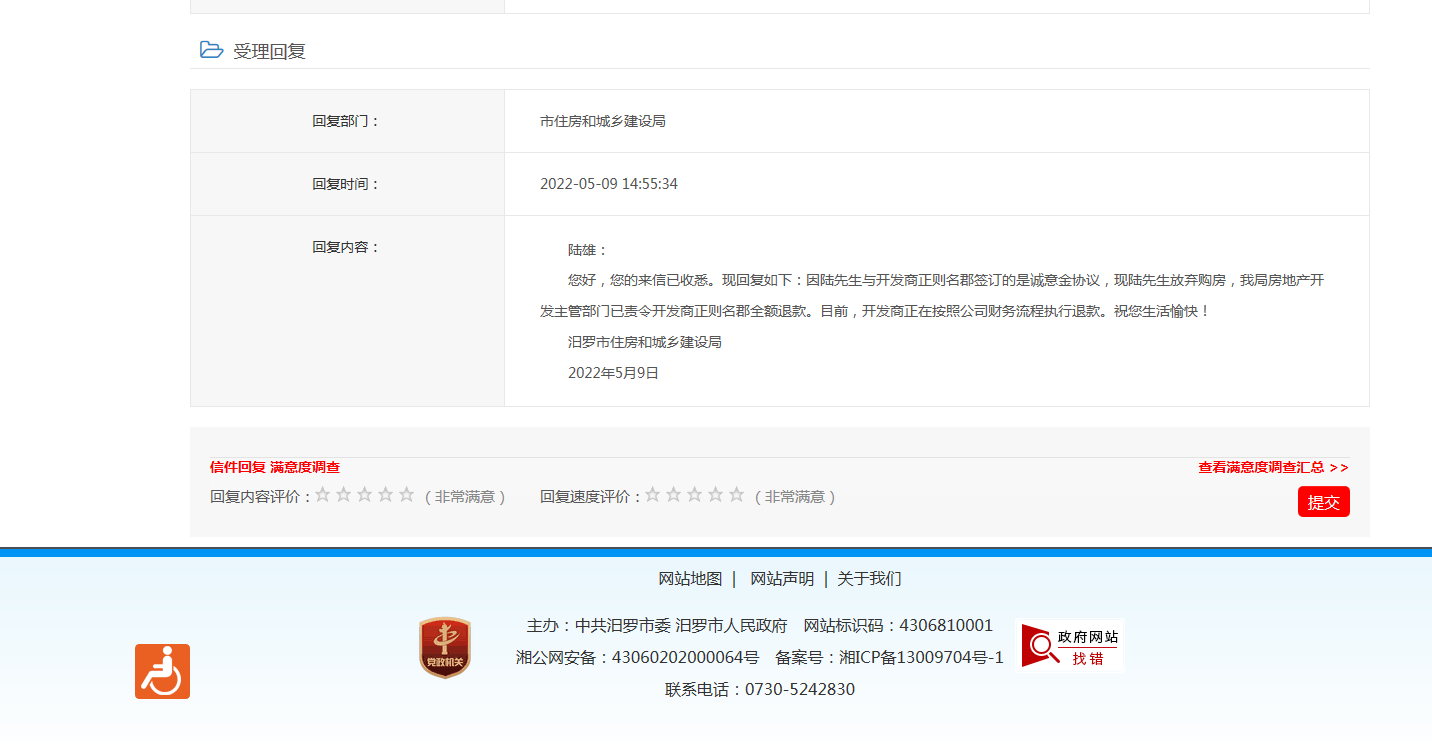Open the 网站声明 footer link
This screenshot has height=753, width=1432.
[x=782, y=579]
